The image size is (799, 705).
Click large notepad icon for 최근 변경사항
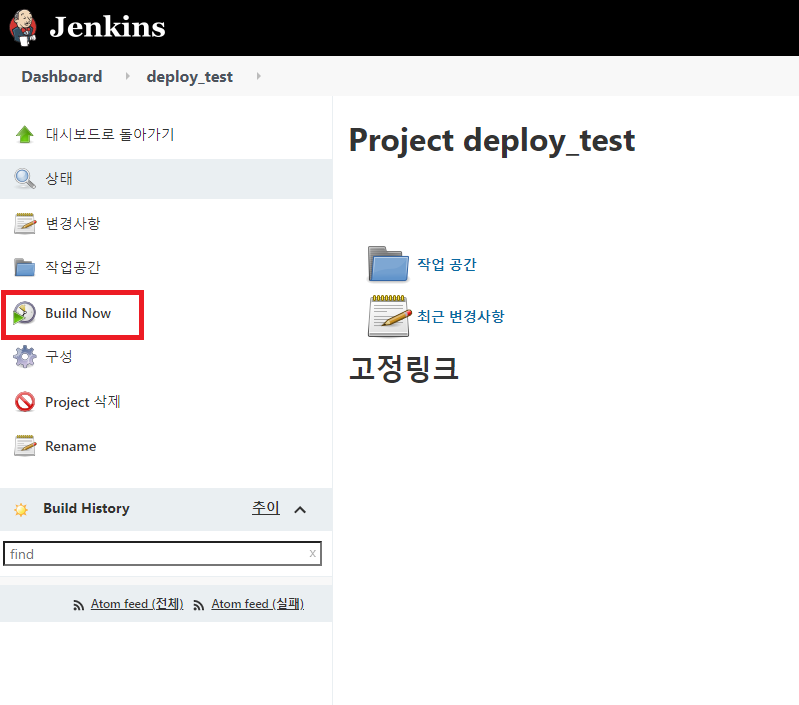click(x=389, y=316)
